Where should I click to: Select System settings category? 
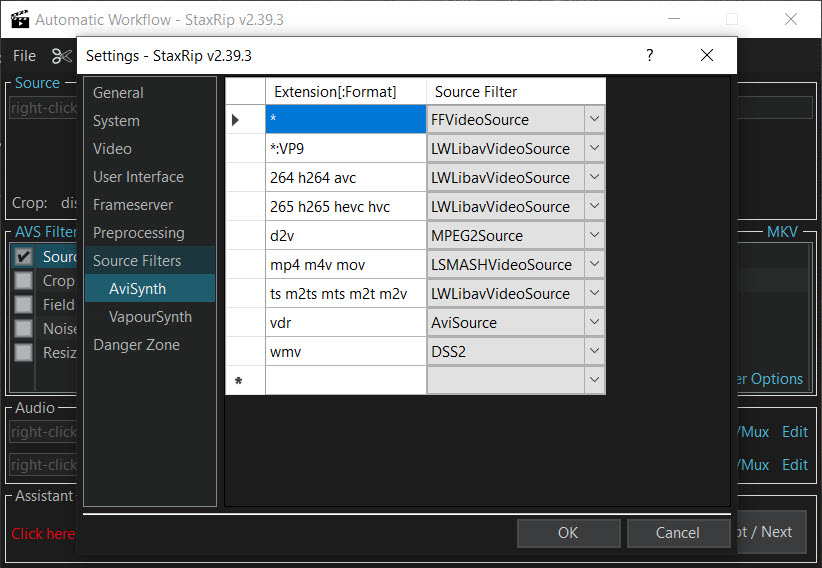coord(150,121)
